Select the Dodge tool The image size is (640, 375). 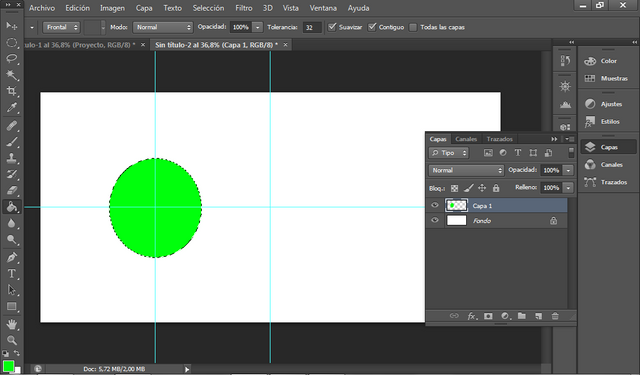pyautogui.click(x=12, y=240)
